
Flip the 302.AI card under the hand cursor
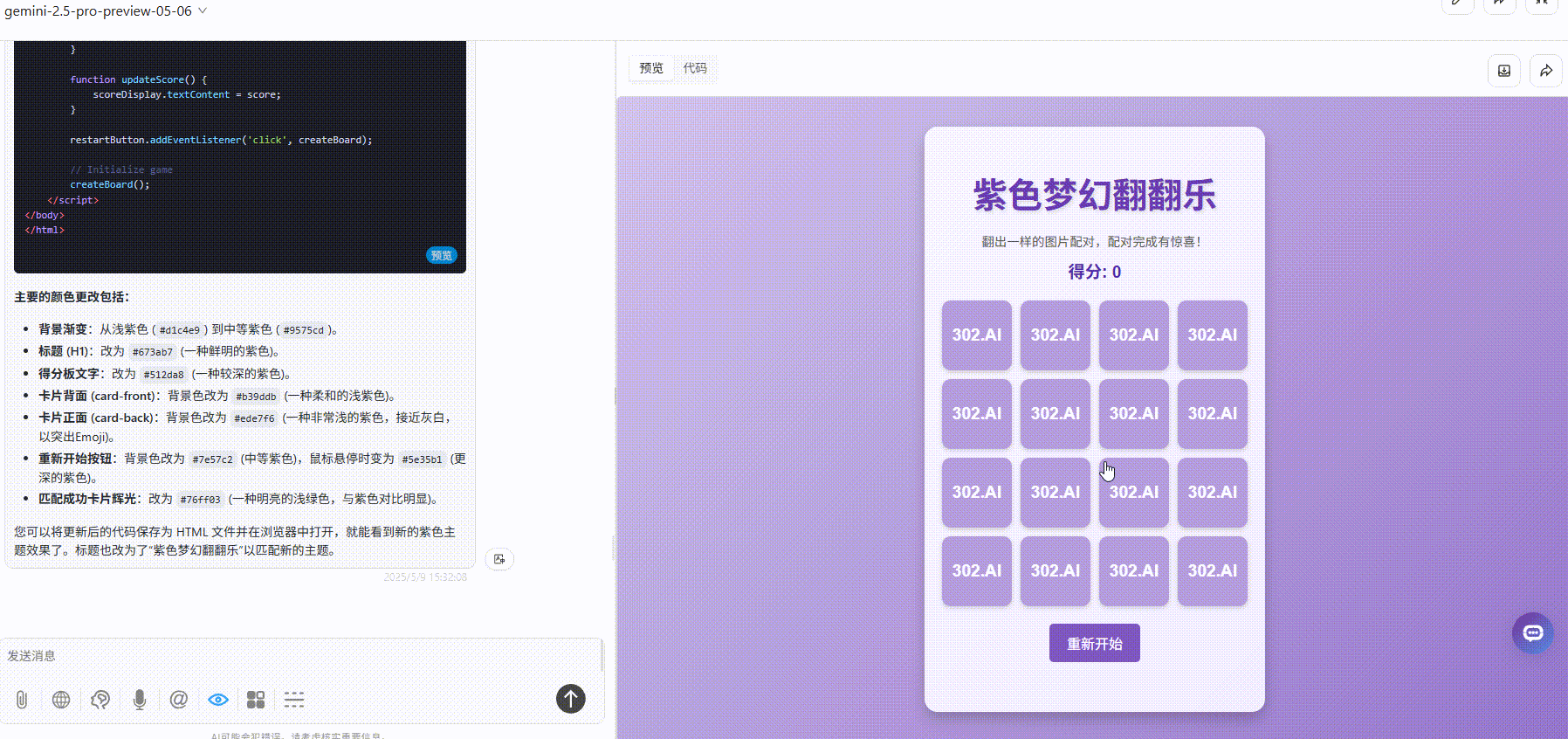tap(1134, 492)
